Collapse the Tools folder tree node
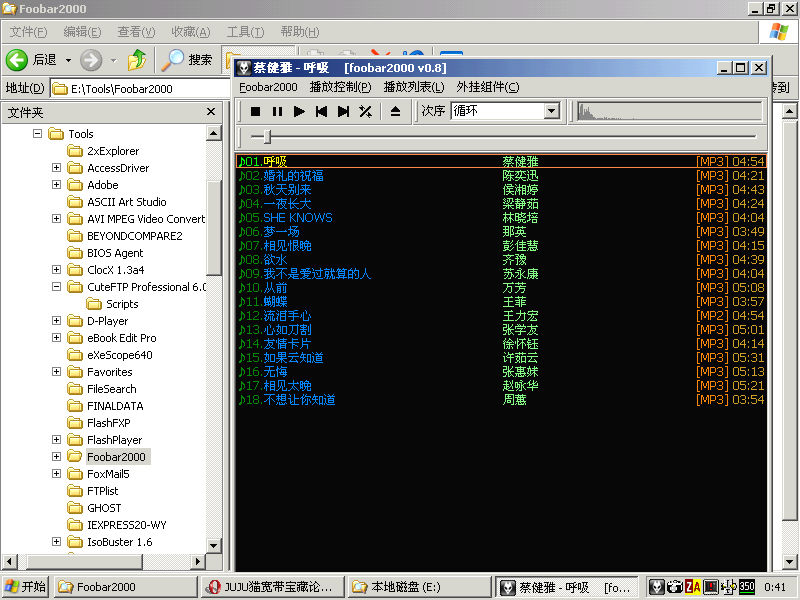The image size is (800, 600). pos(37,134)
